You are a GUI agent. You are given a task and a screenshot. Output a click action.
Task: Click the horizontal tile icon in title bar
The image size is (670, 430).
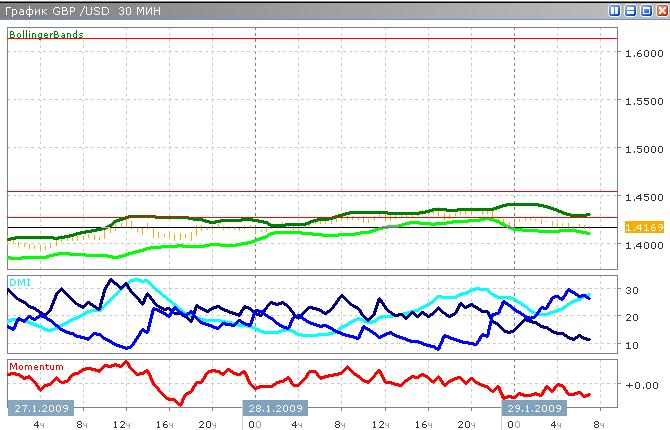tap(631, 11)
